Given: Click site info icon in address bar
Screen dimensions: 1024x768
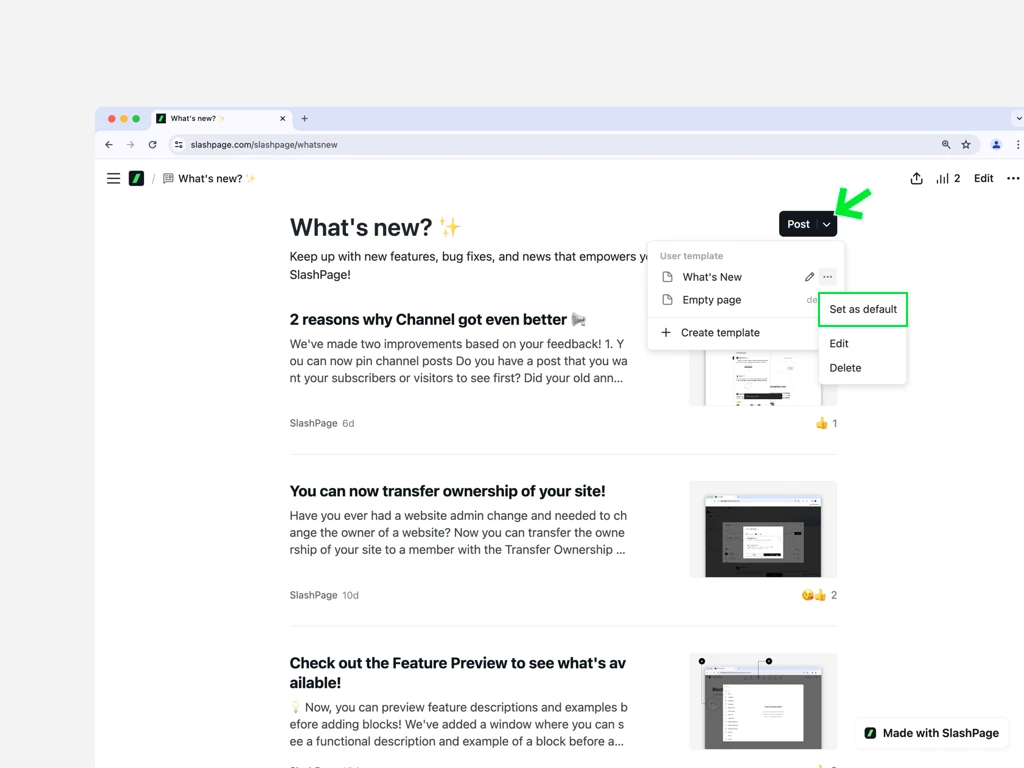Looking at the screenshot, I should 178,144.
